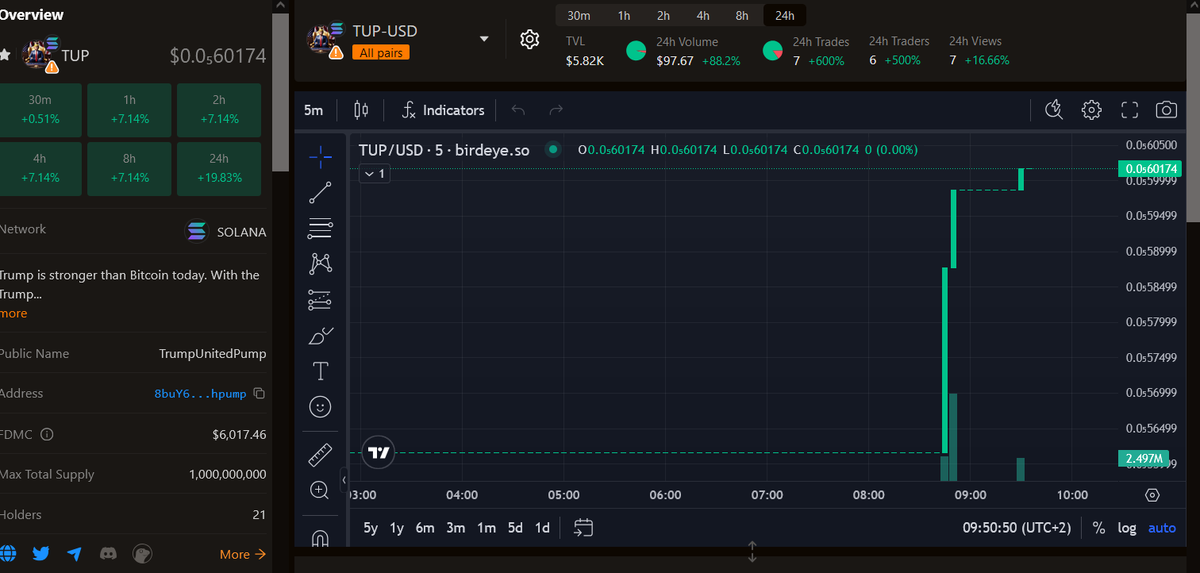Open the emoji icons tool

pyautogui.click(x=320, y=407)
